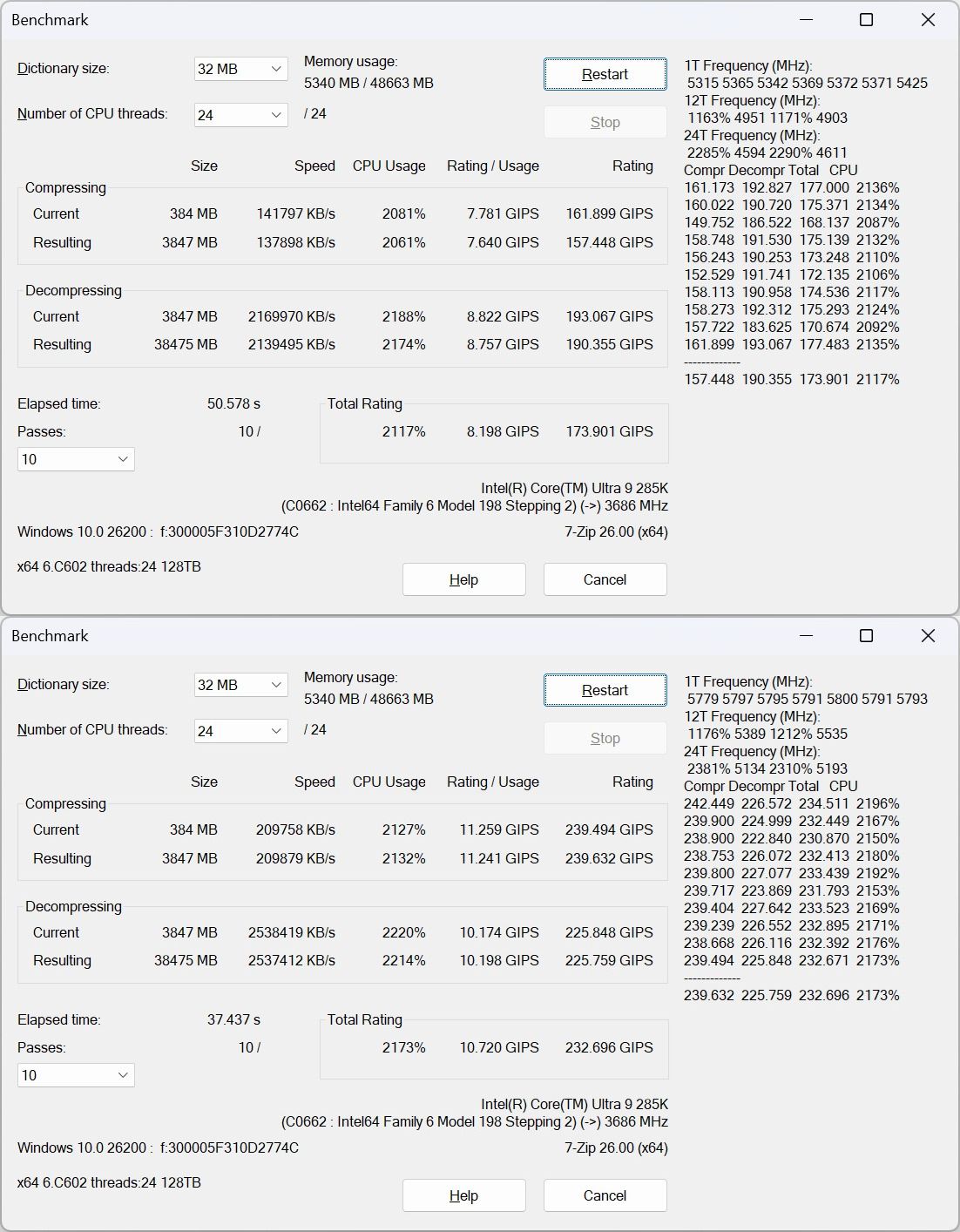Cancel the top Benchmark dialog
960x1232 pixels.
pos(605,579)
